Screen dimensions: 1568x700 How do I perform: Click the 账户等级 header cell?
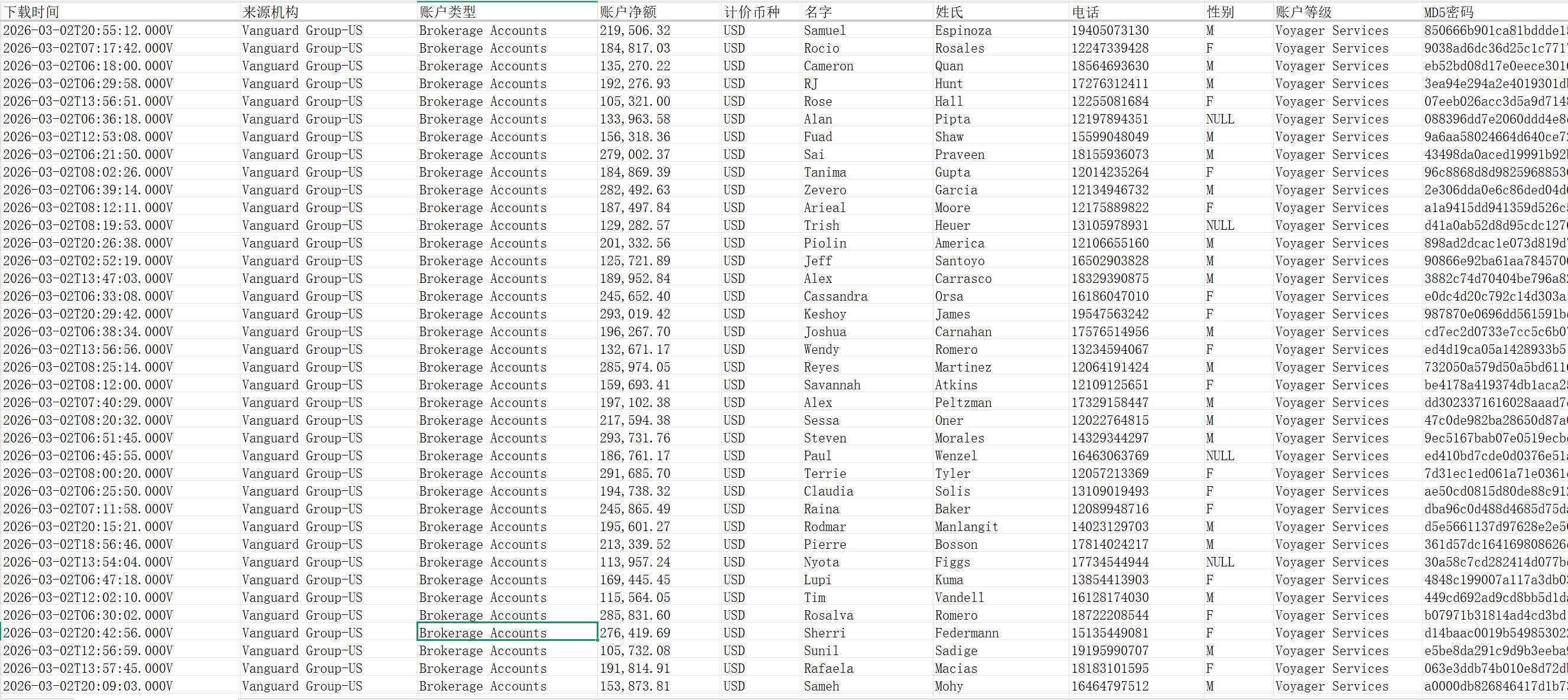click(x=1348, y=12)
